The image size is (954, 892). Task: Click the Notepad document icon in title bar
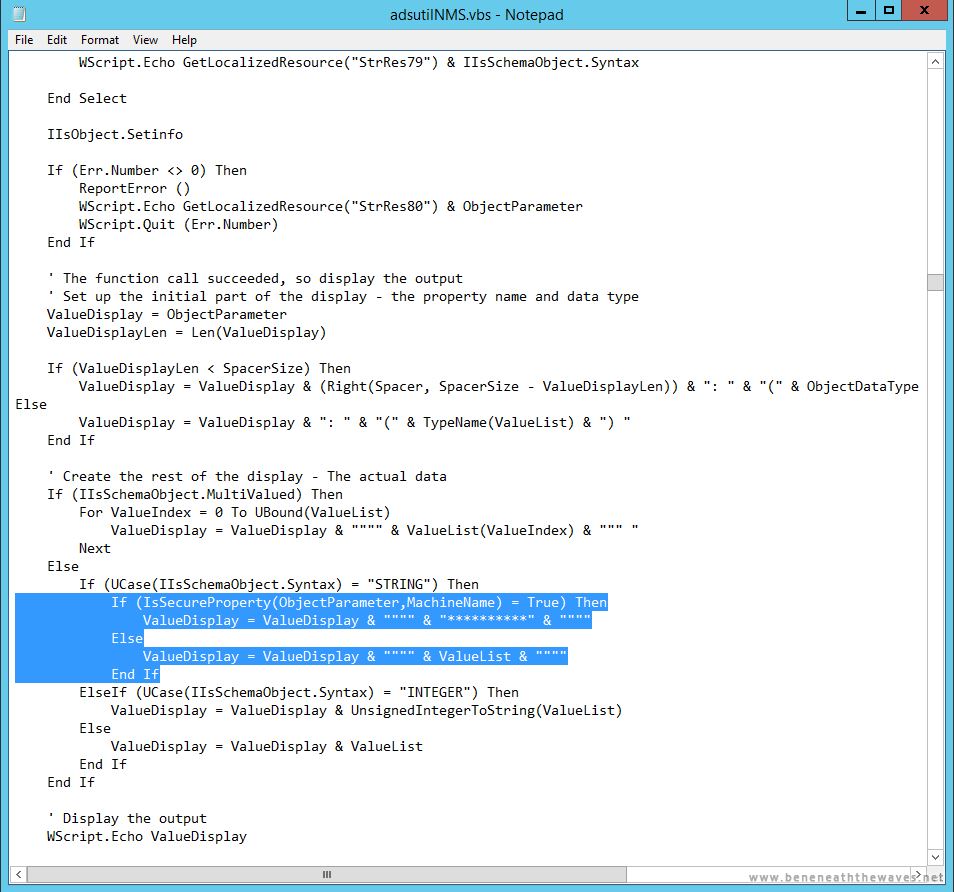pos(19,13)
